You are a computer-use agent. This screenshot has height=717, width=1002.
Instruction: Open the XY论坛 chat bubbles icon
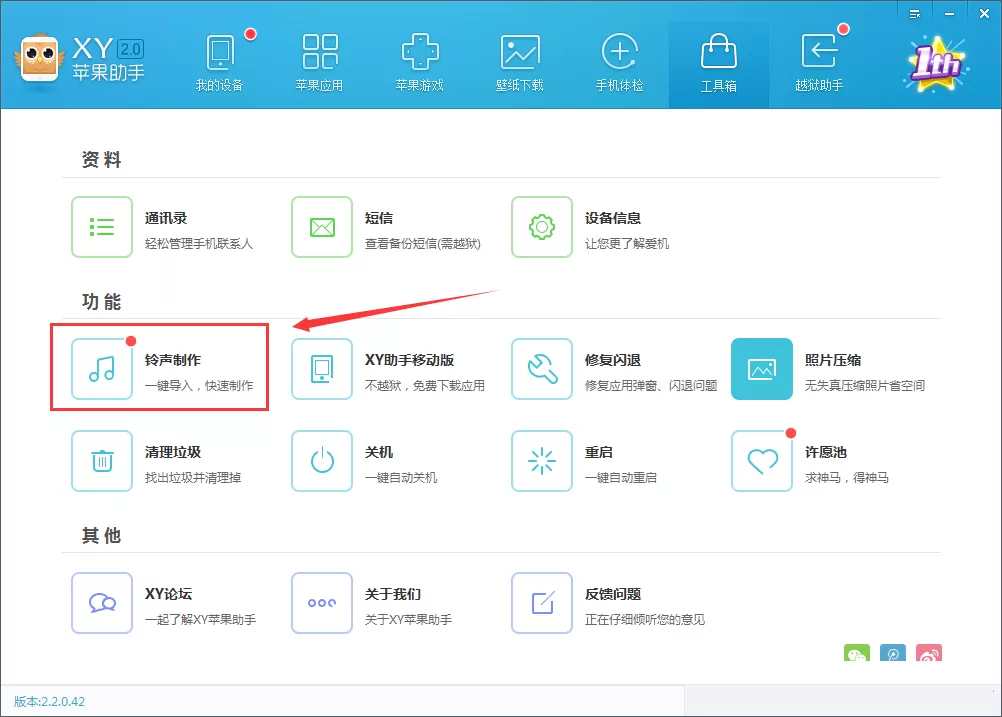tap(102, 603)
